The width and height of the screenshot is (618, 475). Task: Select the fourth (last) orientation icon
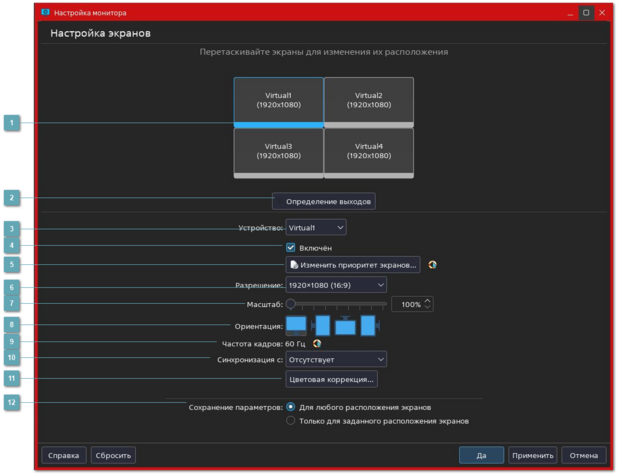[368, 325]
